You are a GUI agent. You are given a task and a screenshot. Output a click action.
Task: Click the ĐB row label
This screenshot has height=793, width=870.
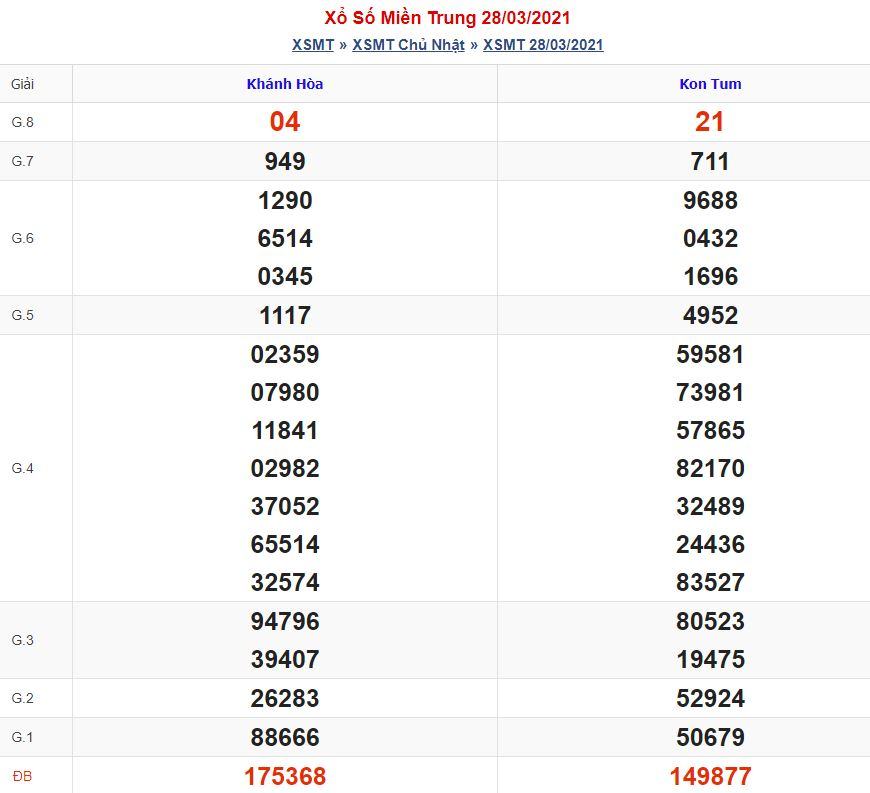[22, 776]
